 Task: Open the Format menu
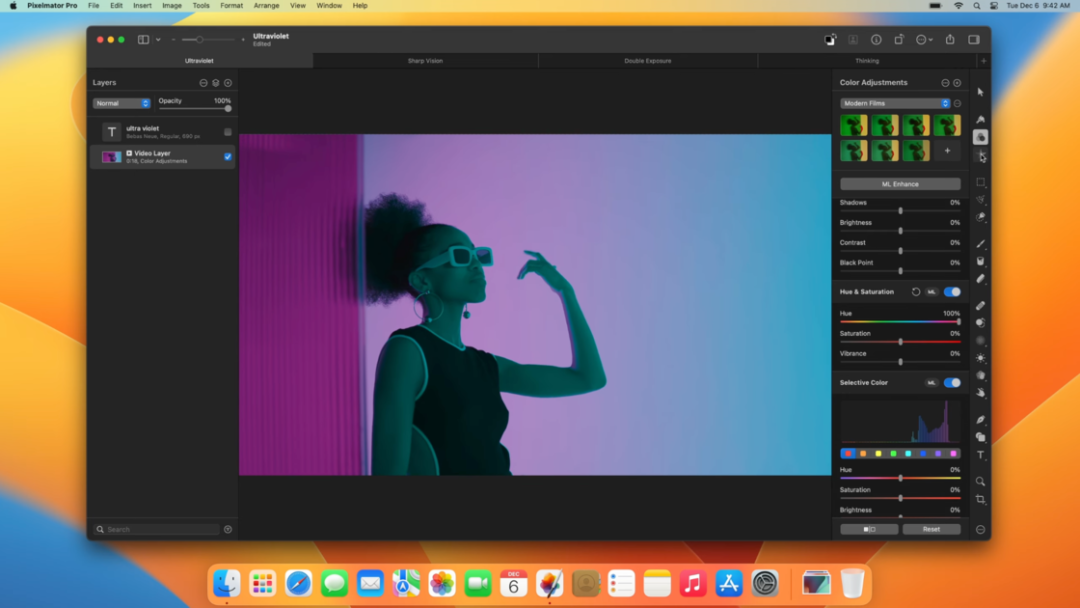point(231,6)
